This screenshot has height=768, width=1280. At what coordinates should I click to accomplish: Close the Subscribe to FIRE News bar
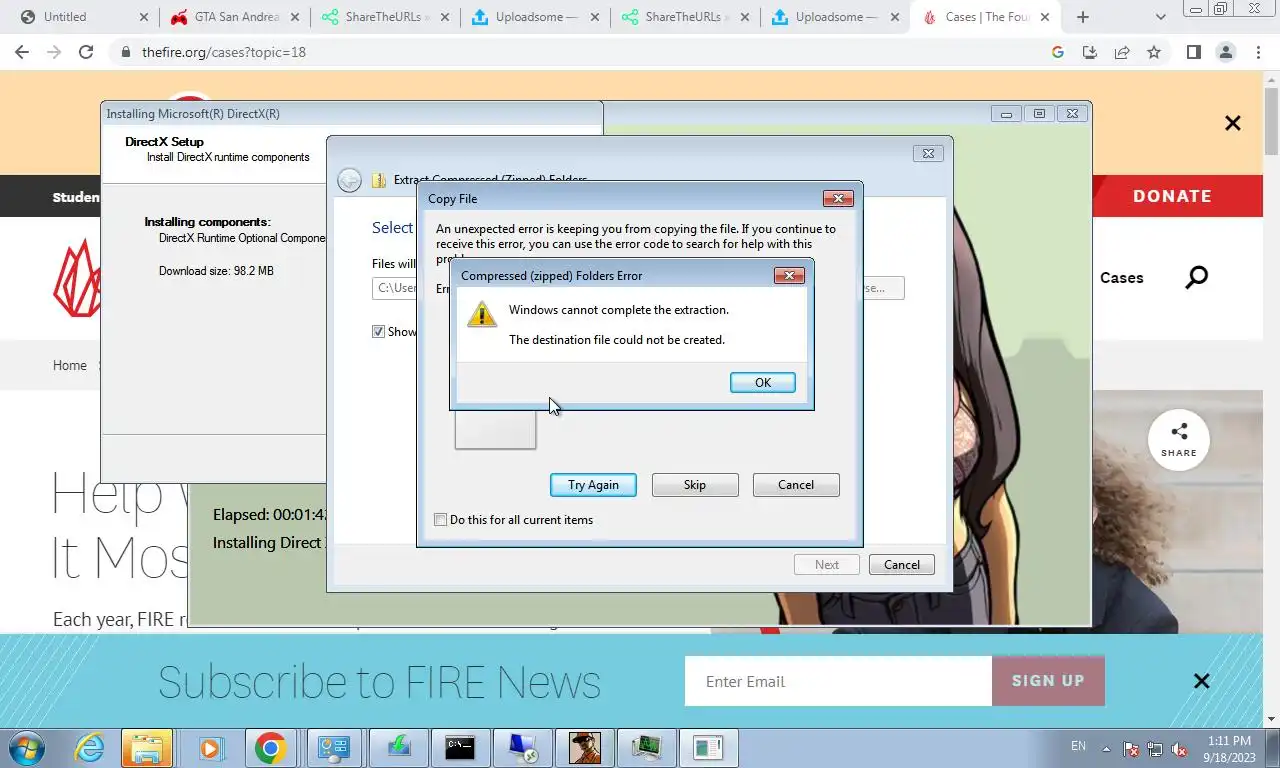click(x=1202, y=681)
